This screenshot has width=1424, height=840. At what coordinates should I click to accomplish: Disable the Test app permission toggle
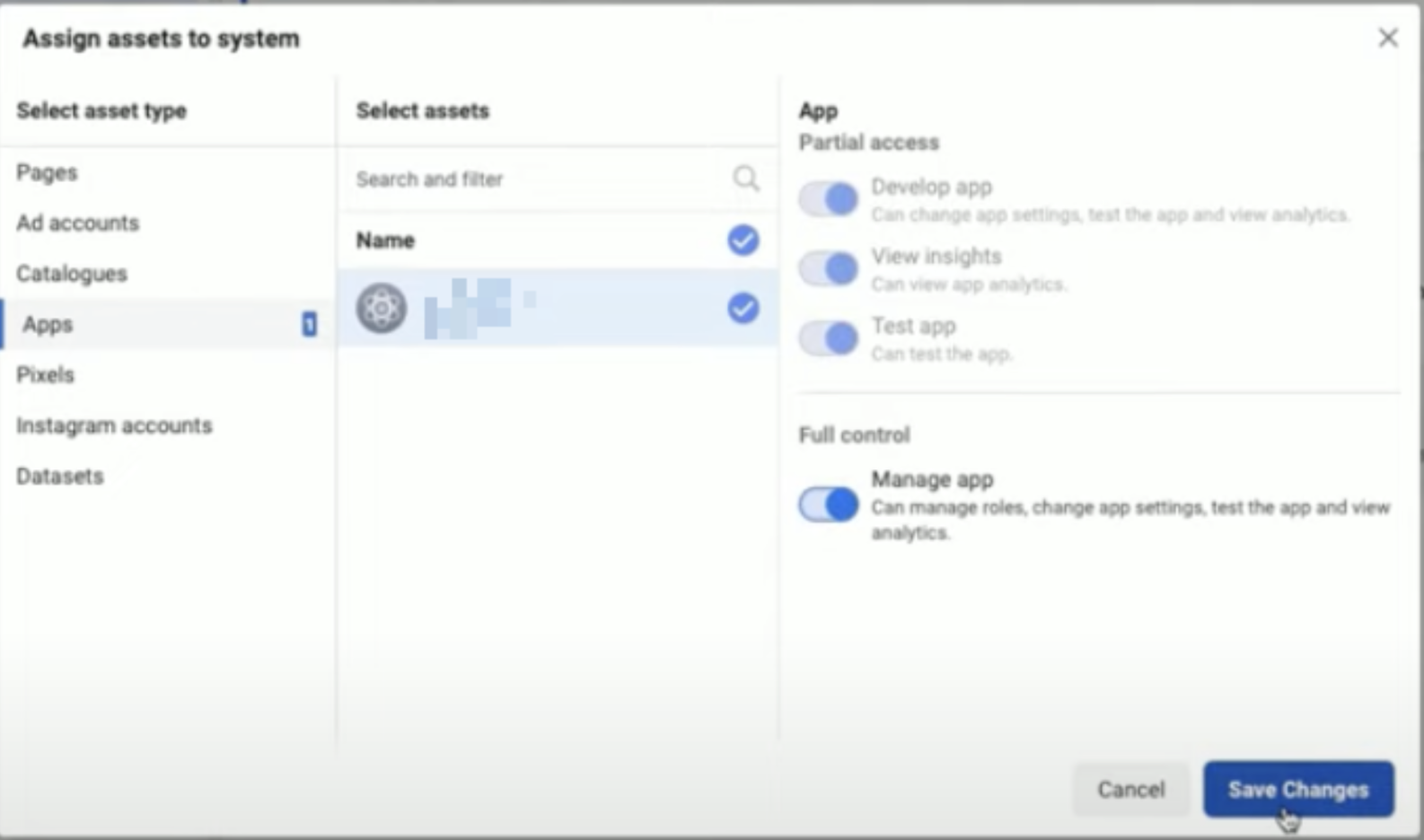tap(827, 338)
